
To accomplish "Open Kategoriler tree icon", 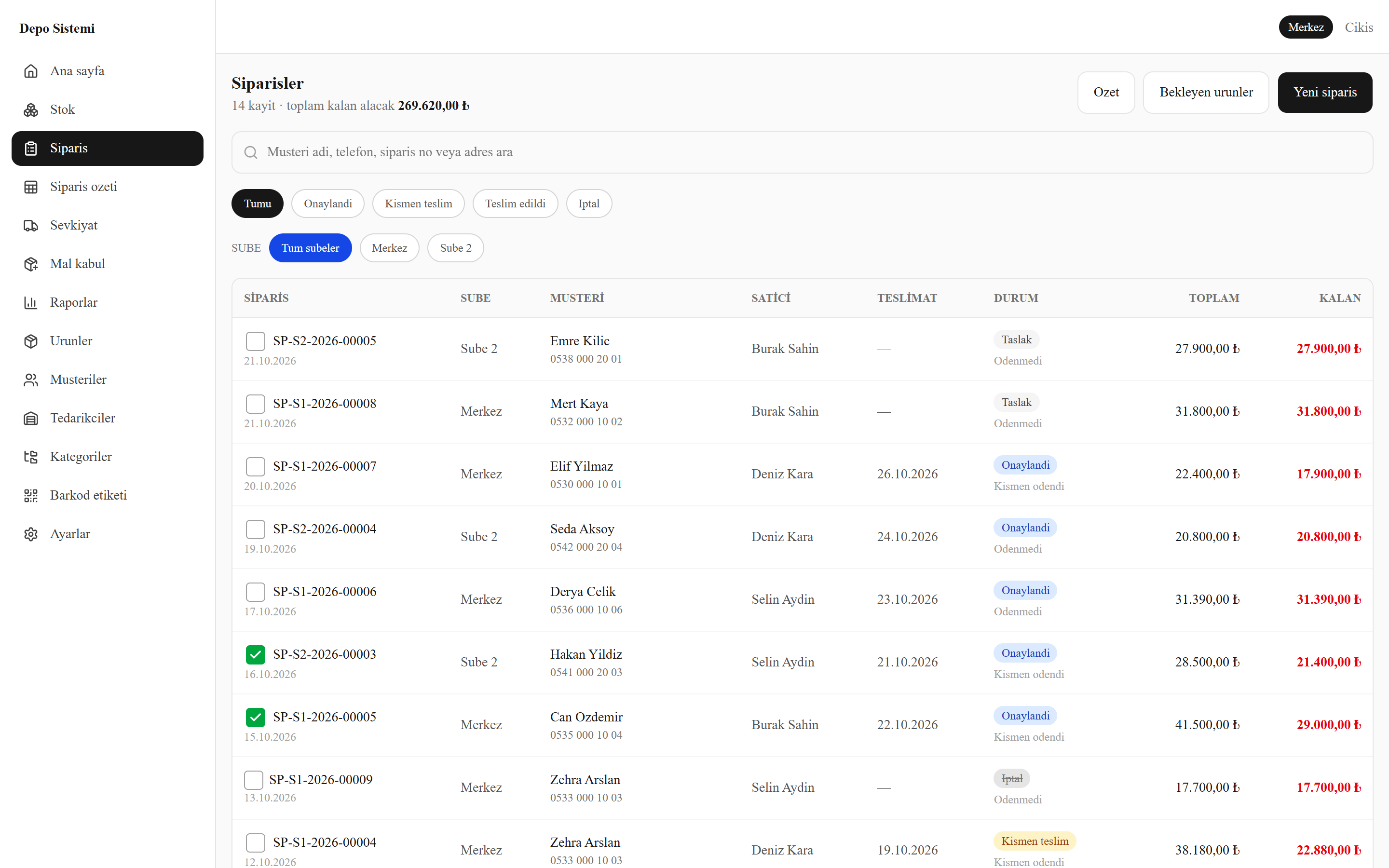I will (31, 457).
